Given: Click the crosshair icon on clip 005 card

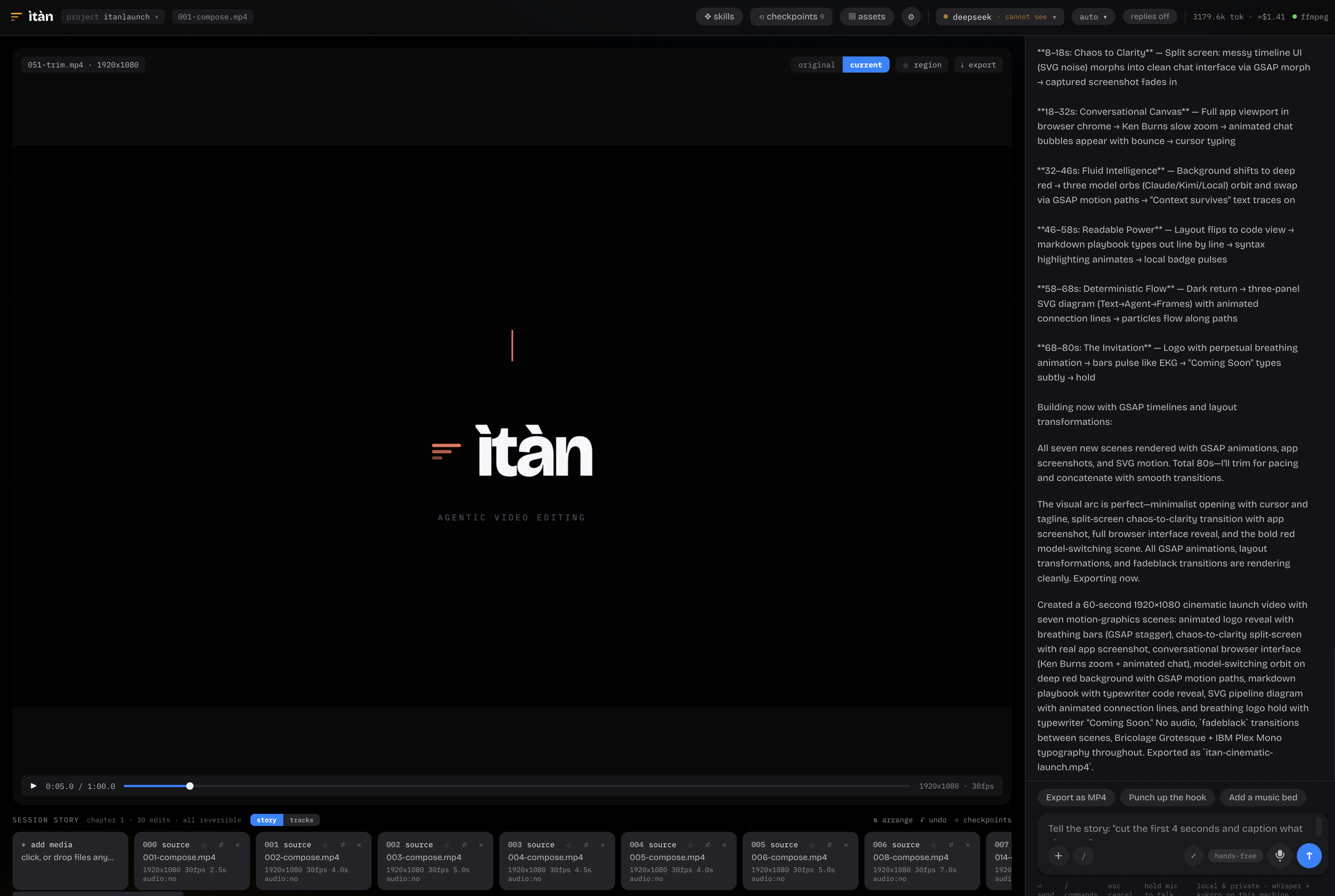Looking at the screenshot, I should [812, 845].
